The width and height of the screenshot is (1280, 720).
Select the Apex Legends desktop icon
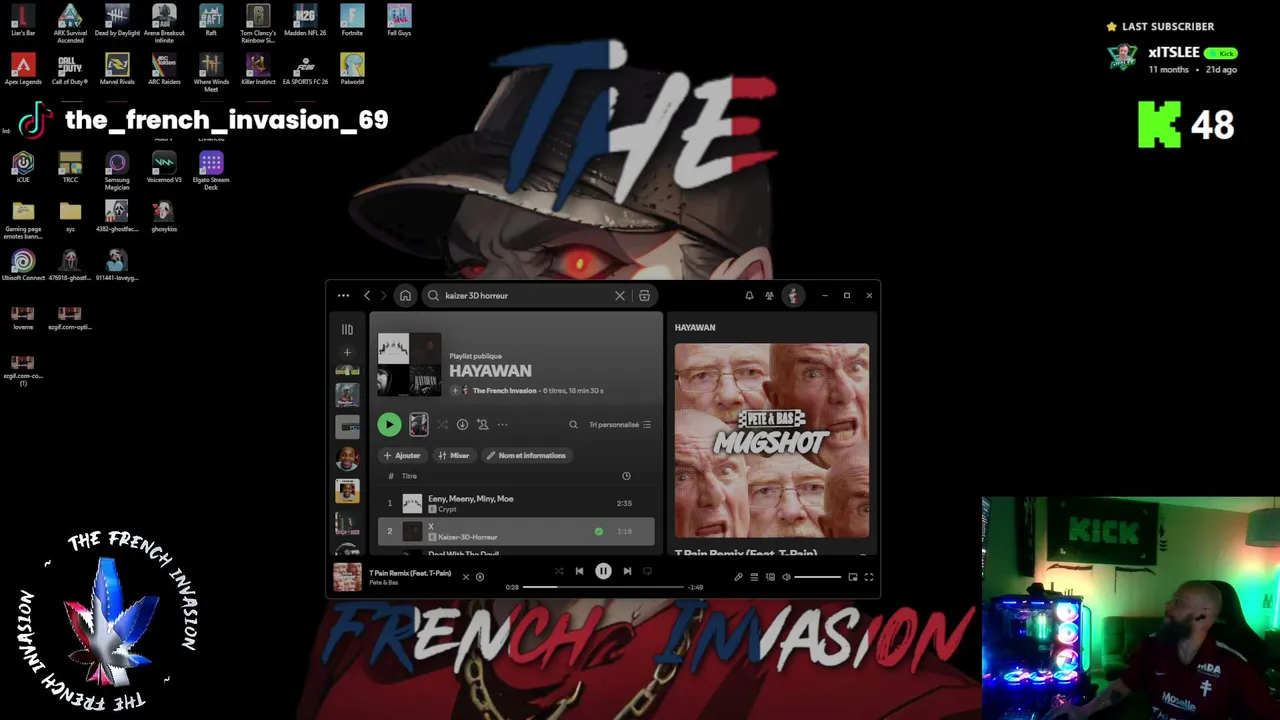(x=23, y=69)
